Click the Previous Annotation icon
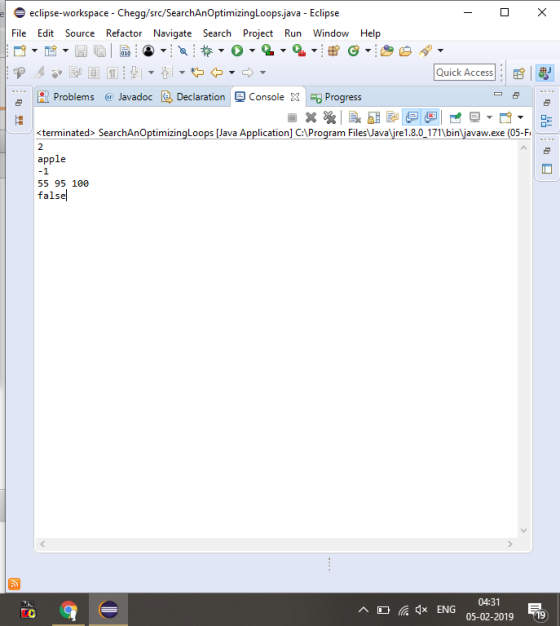This screenshot has height=626, width=560. [167, 72]
